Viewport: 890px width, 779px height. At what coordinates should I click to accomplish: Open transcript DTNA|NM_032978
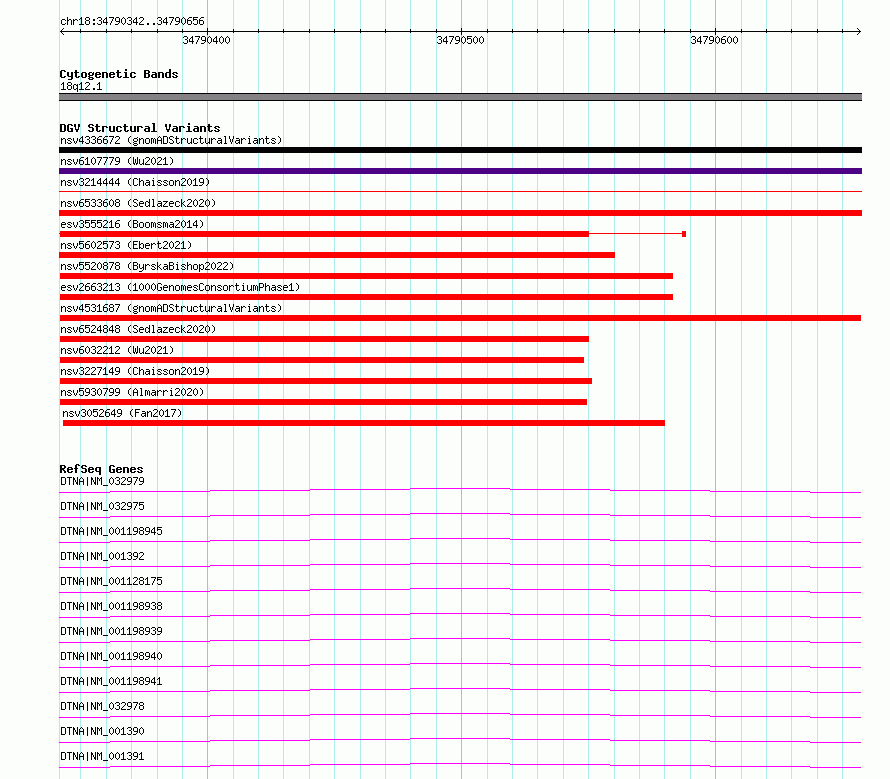[x=102, y=706]
